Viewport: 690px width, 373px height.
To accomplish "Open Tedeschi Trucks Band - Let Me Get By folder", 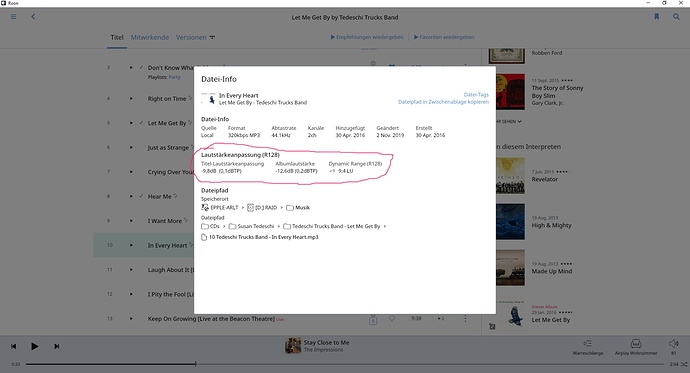I will click(x=332, y=226).
